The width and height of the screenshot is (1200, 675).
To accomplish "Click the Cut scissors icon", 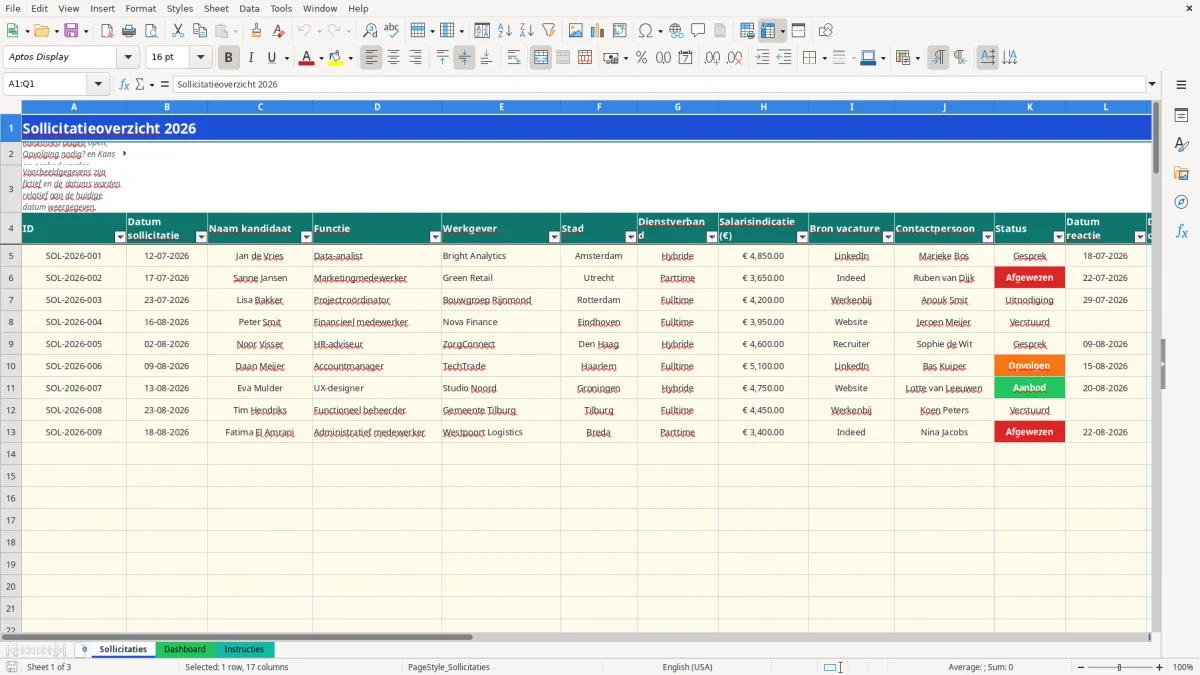I will [x=177, y=31].
